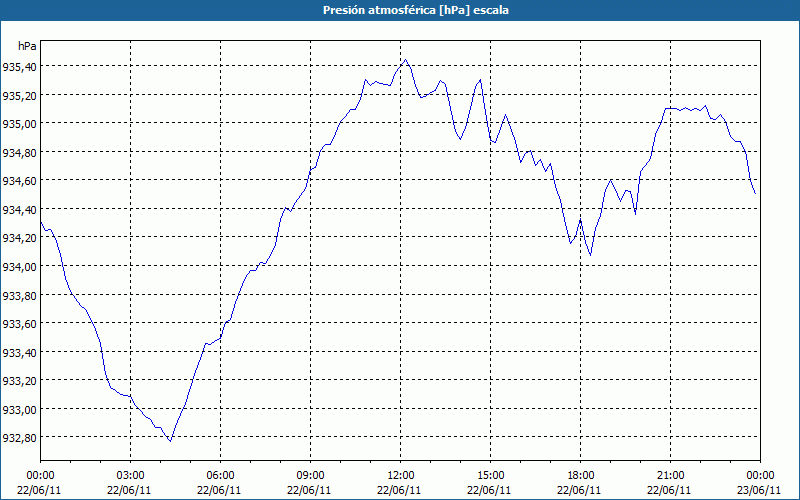The height and width of the screenshot is (500, 800).
Task: Click the '09:00' time label
Action: point(310,476)
